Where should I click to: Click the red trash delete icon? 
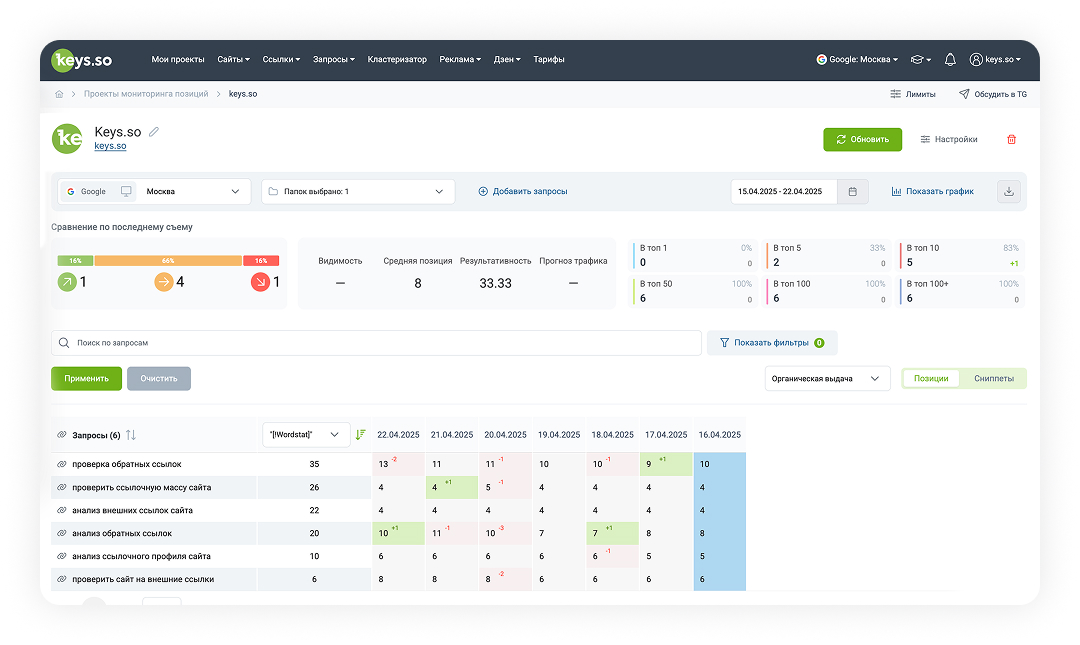pos(1011,139)
